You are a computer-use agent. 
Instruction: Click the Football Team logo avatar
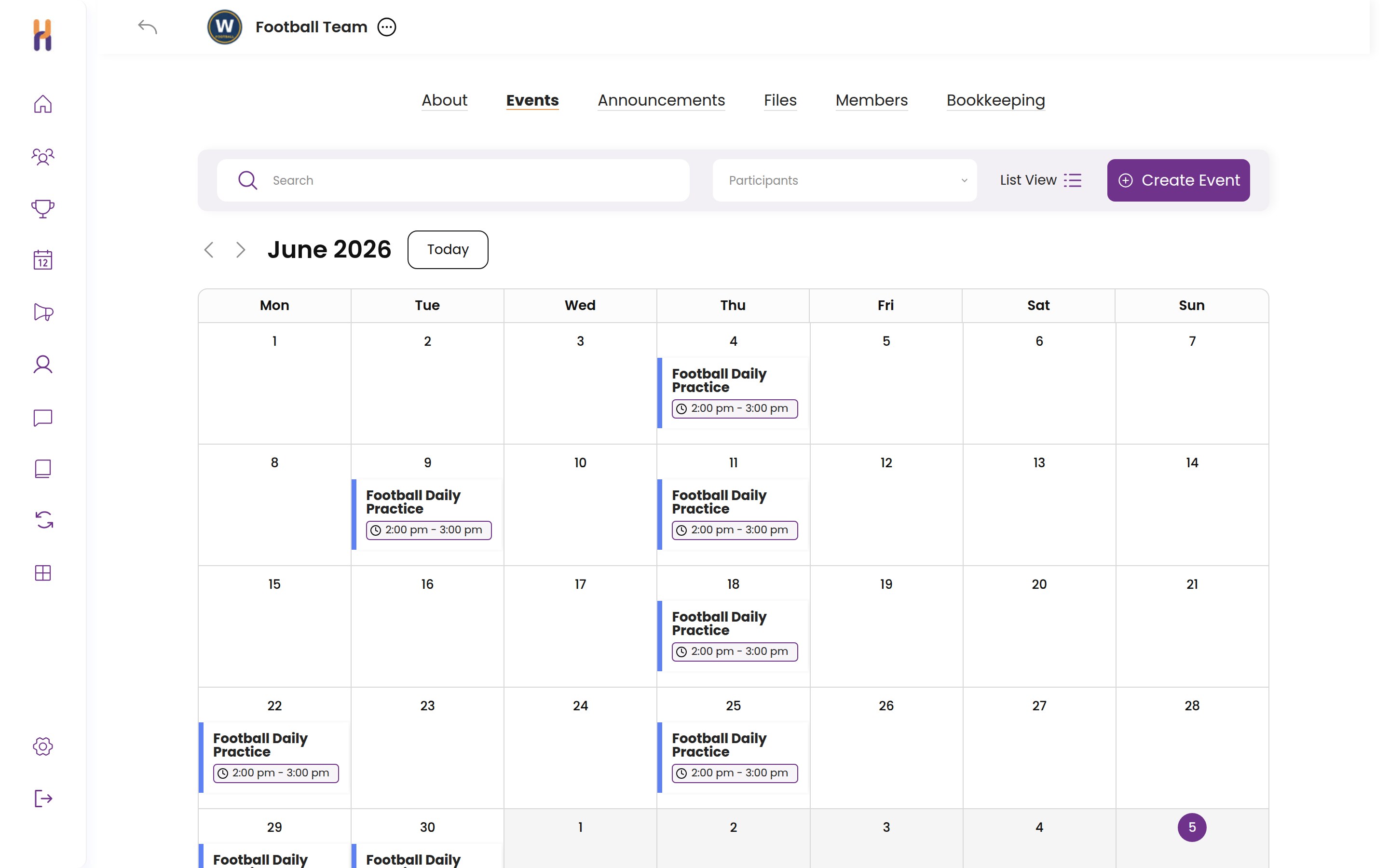pos(224,27)
